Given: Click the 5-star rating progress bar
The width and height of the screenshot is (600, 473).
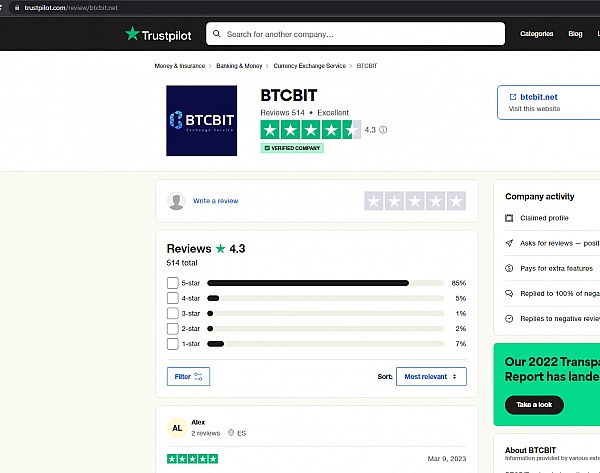Looking at the screenshot, I should 325,283.
